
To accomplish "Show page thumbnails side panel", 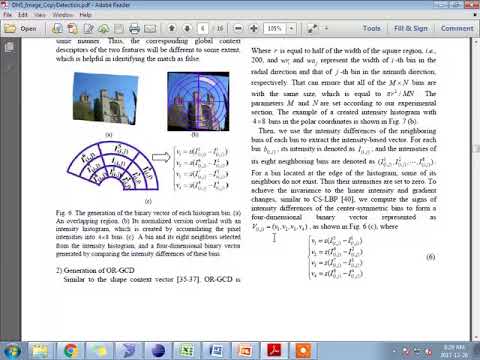I will point(9,47).
